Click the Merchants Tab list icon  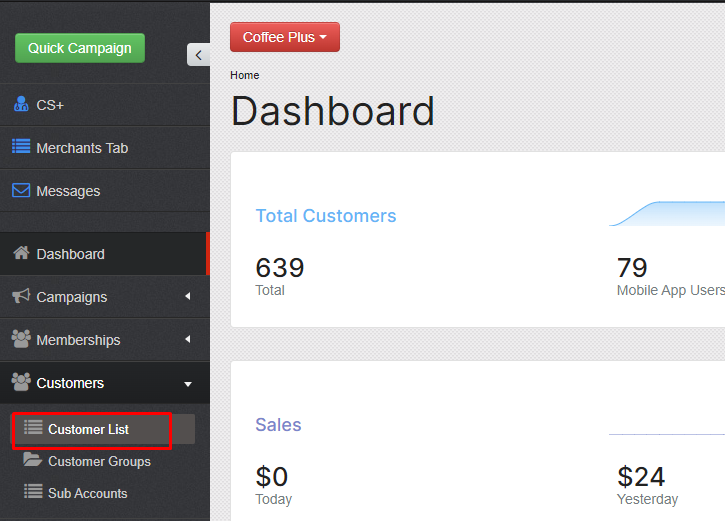[21, 147]
